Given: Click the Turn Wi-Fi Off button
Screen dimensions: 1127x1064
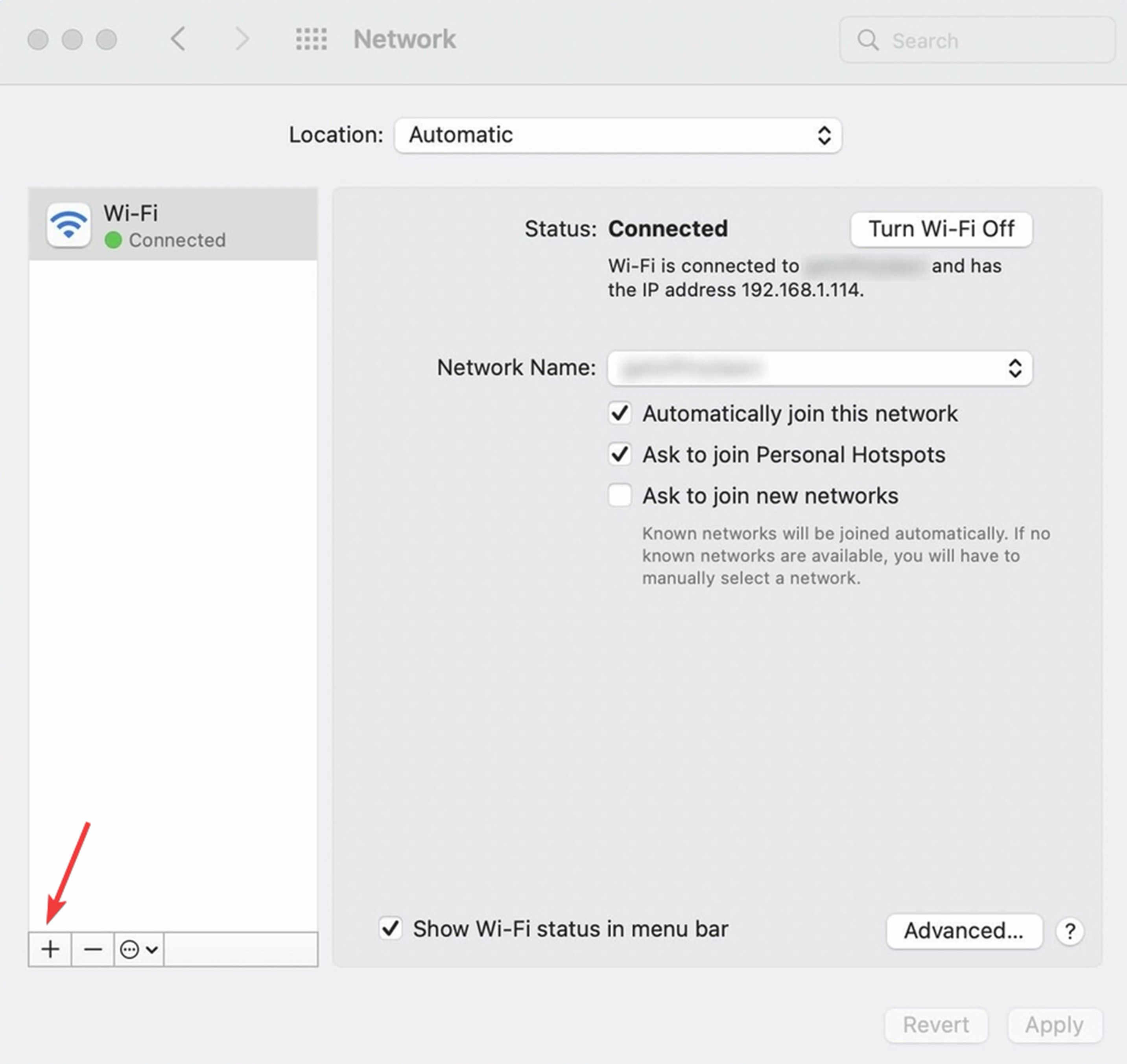Looking at the screenshot, I should (x=941, y=229).
